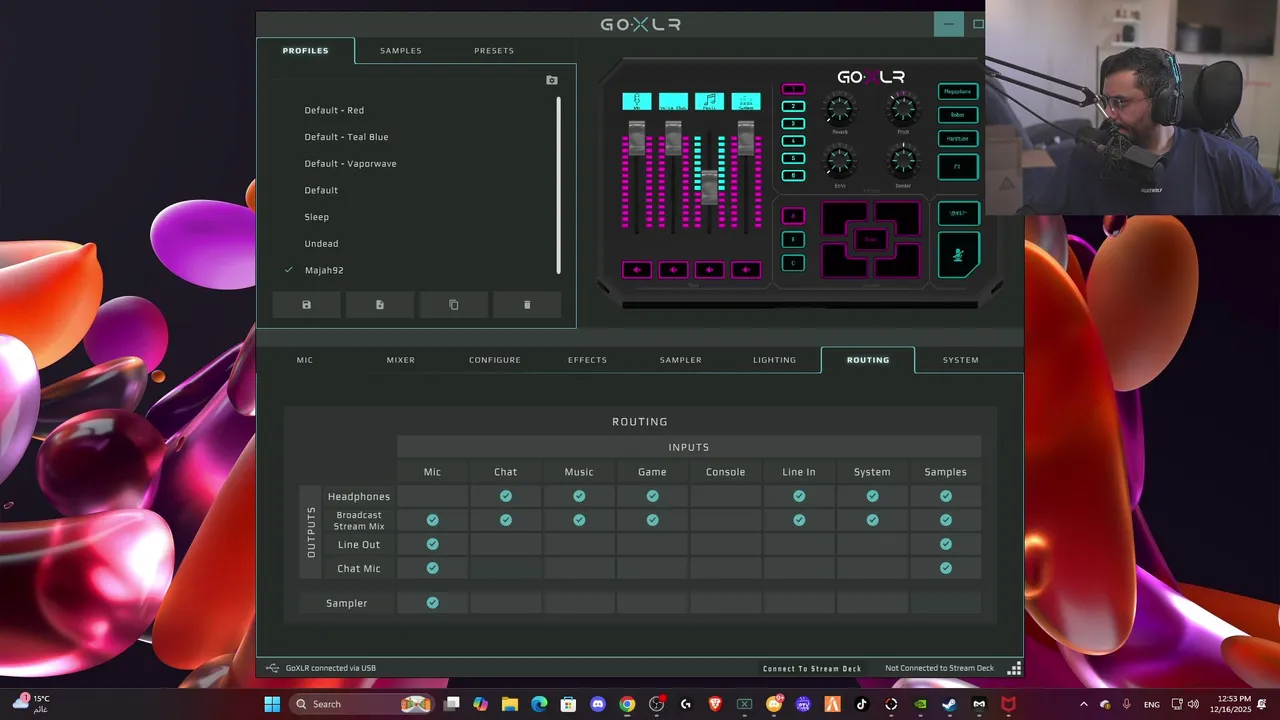Select effects preset button 1

[793, 89]
